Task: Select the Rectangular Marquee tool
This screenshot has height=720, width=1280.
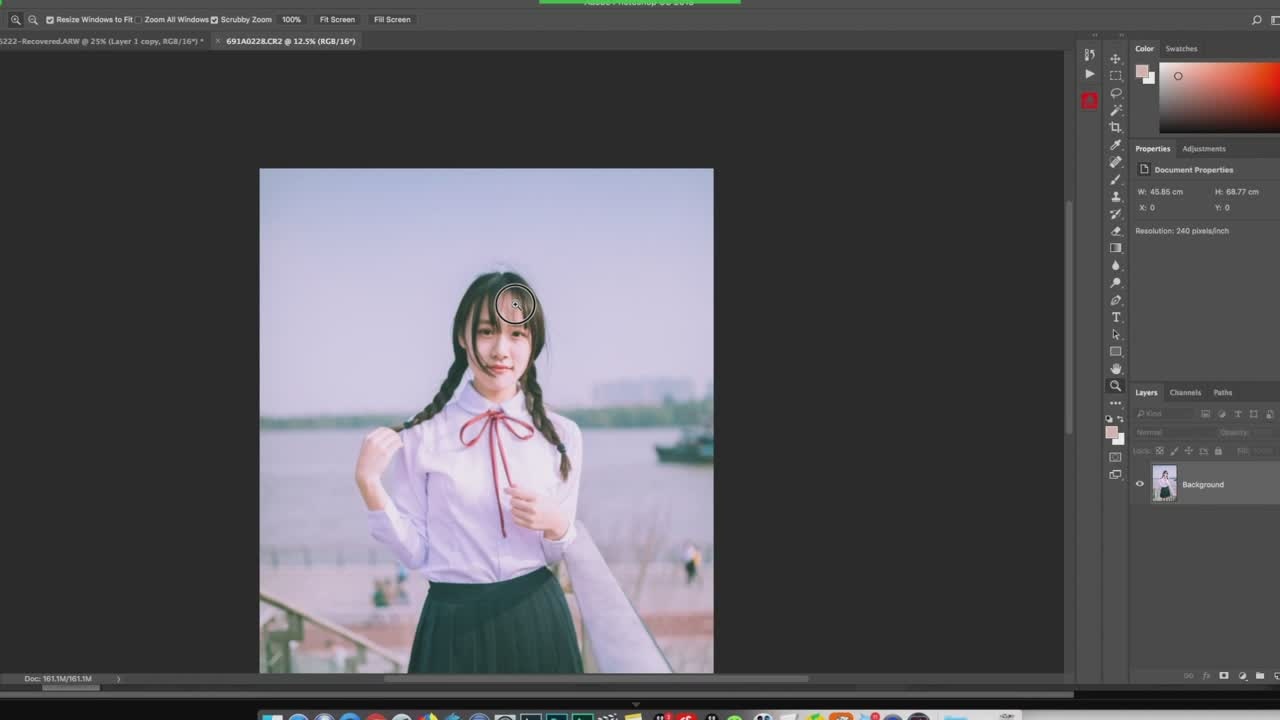Action: click(x=1116, y=76)
